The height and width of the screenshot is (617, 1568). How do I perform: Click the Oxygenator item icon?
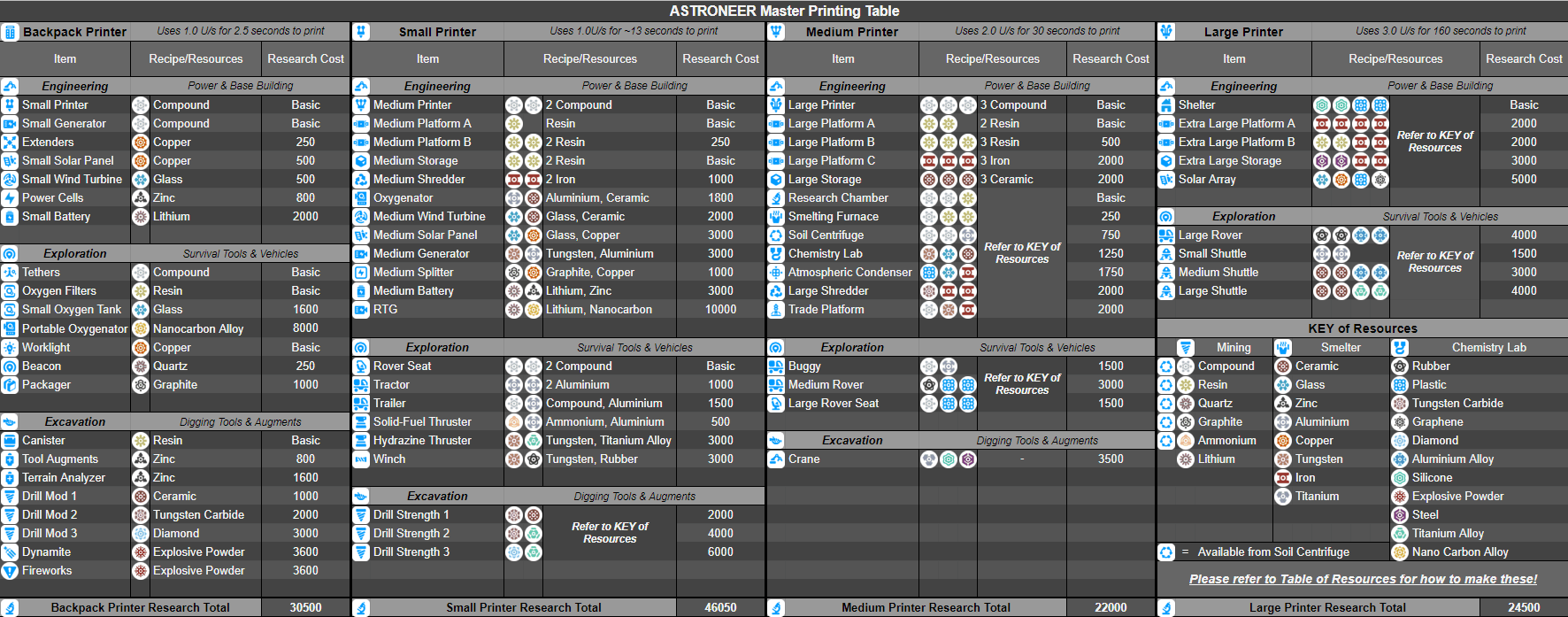click(x=361, y=198)
